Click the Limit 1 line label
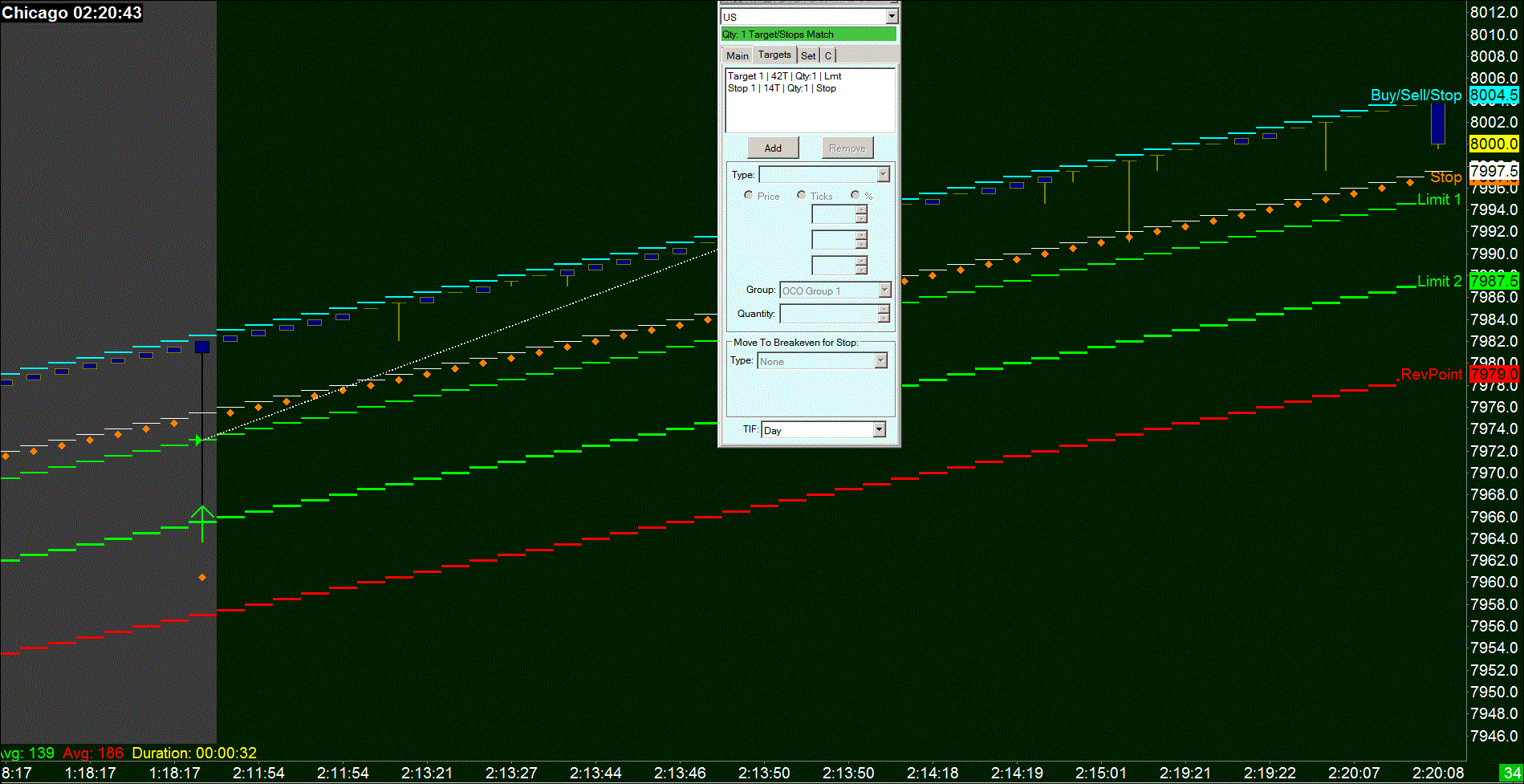Viewport: 1524px width, 784px height. [1440, 200]
